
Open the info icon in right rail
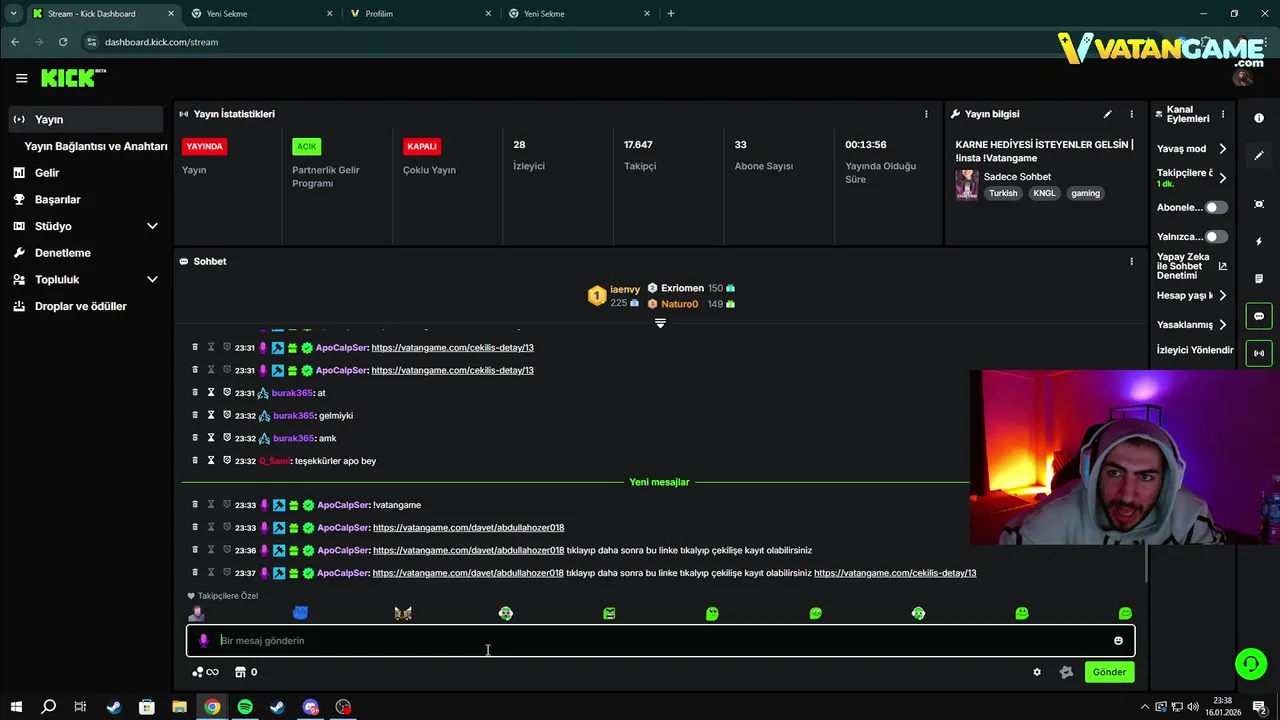(1259, 118)
